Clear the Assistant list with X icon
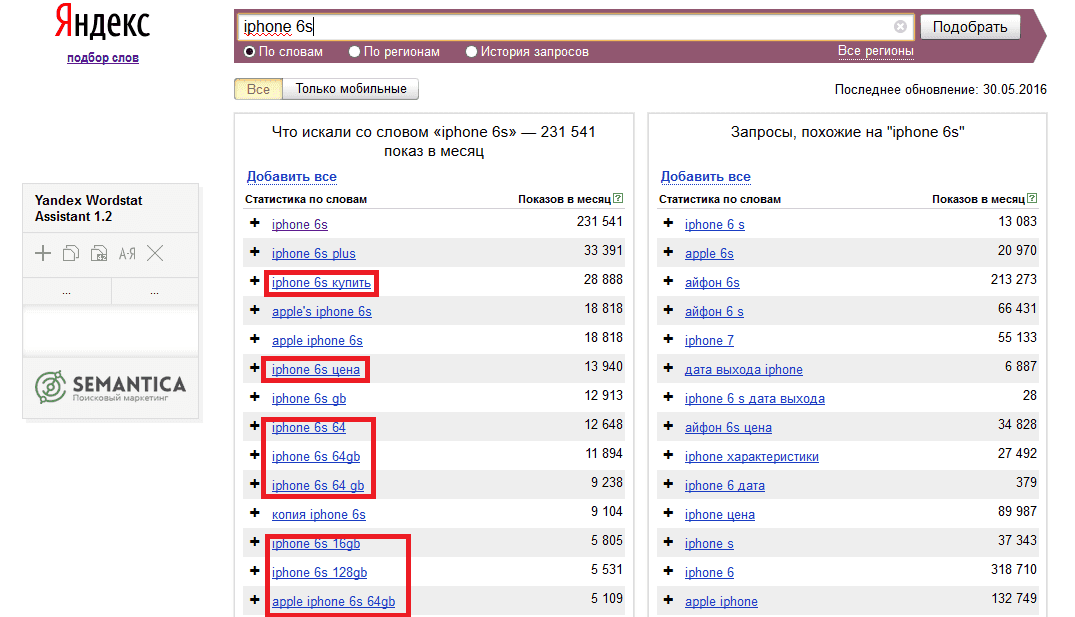Screen dimensions: 1075x617 155,254
